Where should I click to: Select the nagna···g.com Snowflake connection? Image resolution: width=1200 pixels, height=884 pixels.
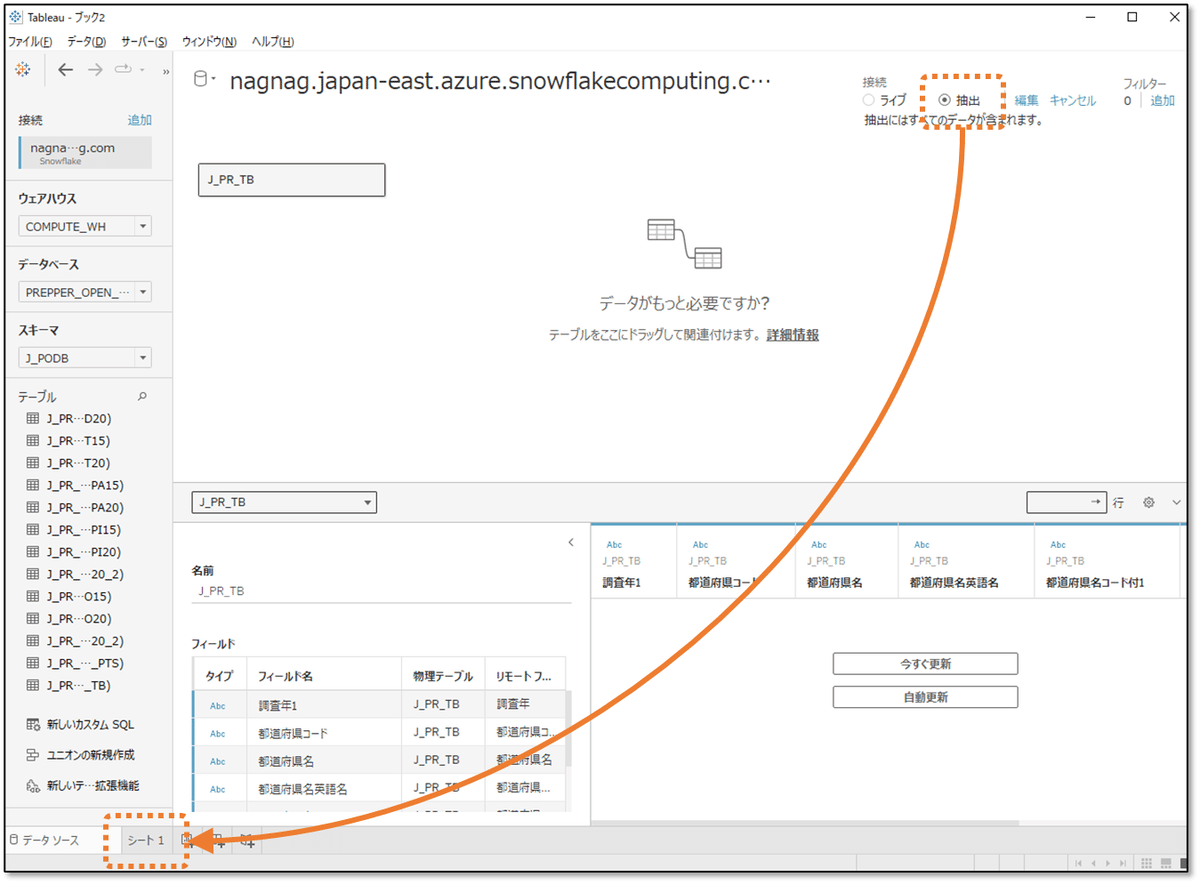point(85,153)
